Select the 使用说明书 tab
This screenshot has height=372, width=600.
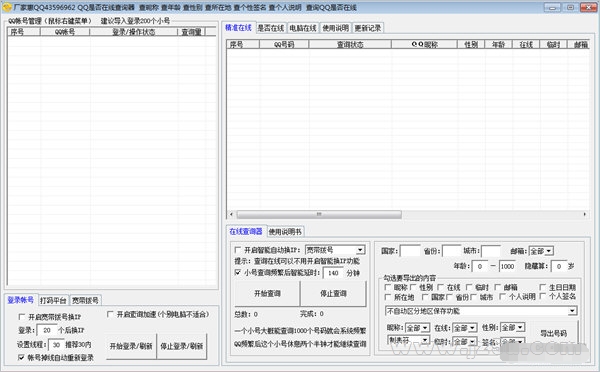(285, 232)
